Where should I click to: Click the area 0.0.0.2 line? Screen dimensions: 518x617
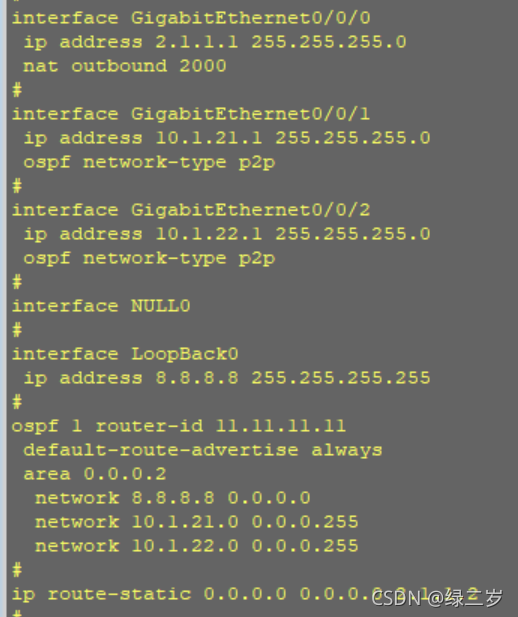pos(95,474)
